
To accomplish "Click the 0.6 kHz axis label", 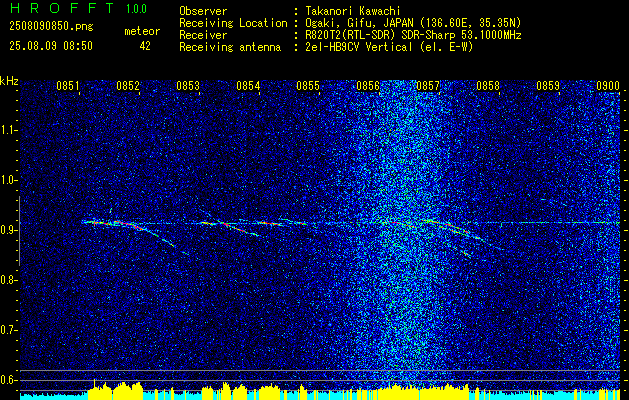I will (8, 380).
